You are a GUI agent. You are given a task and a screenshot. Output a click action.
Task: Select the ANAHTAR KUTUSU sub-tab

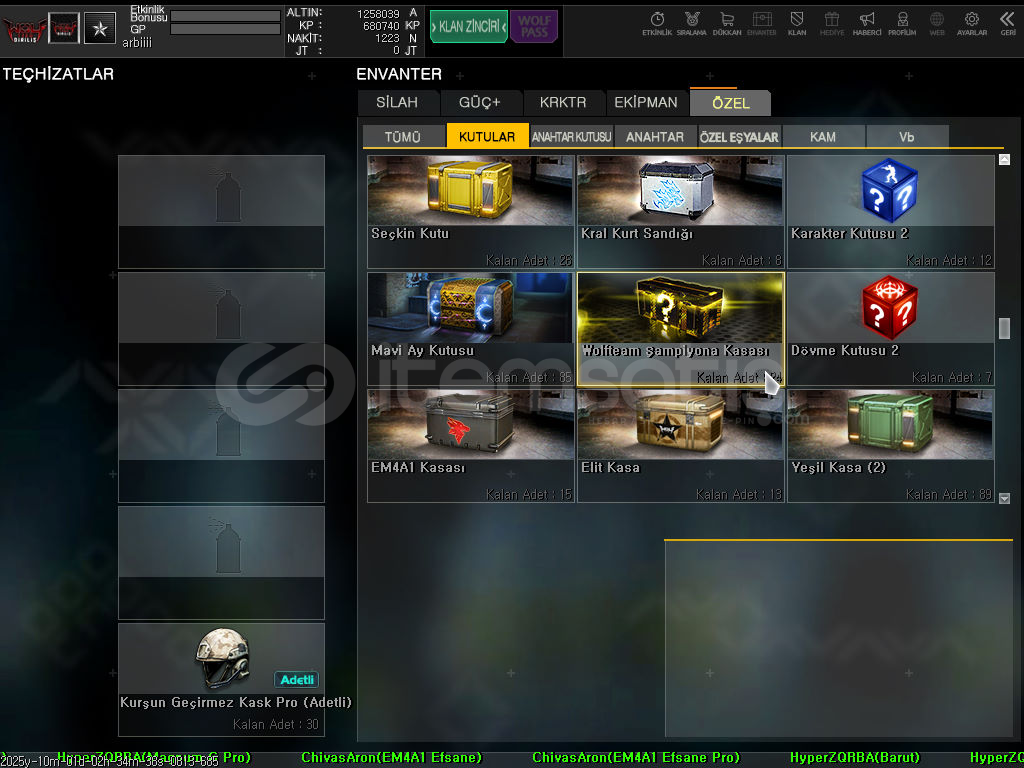coord(571,136)
